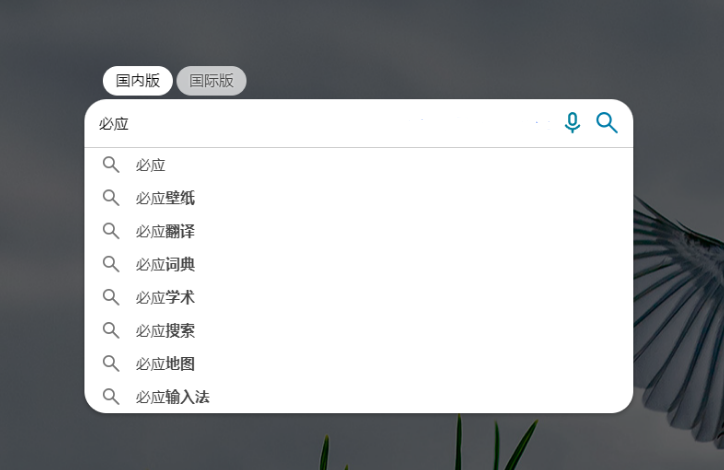The width and height of the screenshot is (724, 470).
Task: Click magnifier icon beside 必应词典 suggestion
Action: click(111, 264)
